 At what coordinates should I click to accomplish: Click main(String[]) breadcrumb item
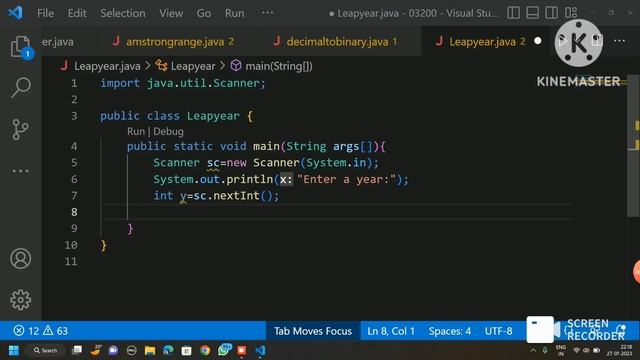coord(279,66)
